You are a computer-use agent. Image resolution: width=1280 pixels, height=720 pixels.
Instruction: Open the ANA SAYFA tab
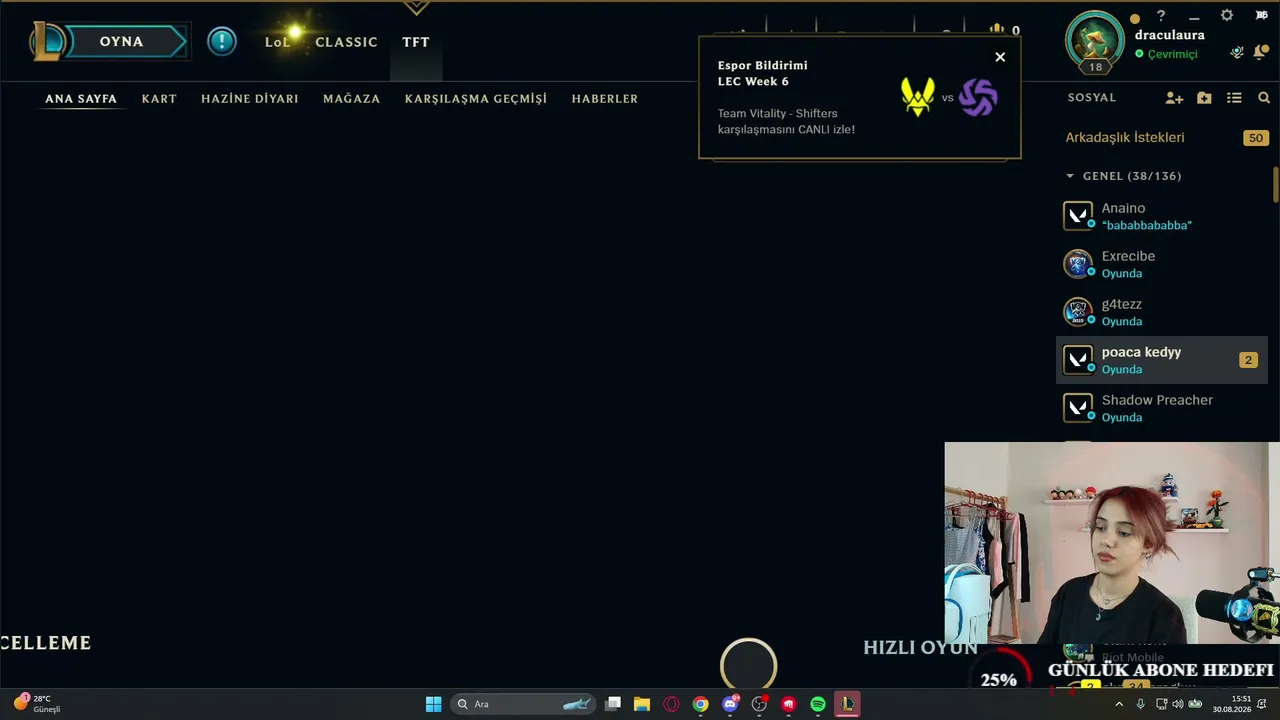(81, 99)
